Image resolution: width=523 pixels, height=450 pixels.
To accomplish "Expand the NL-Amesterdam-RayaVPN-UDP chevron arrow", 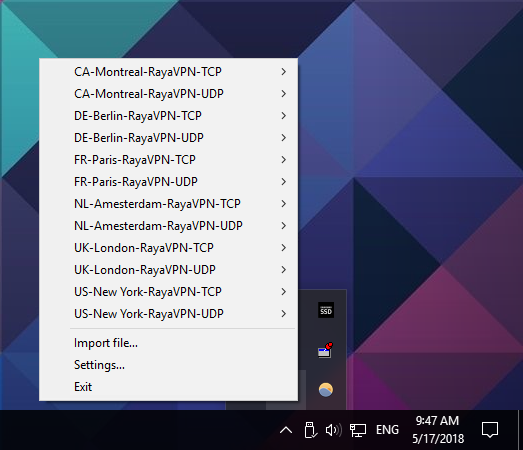I will 284,226.
